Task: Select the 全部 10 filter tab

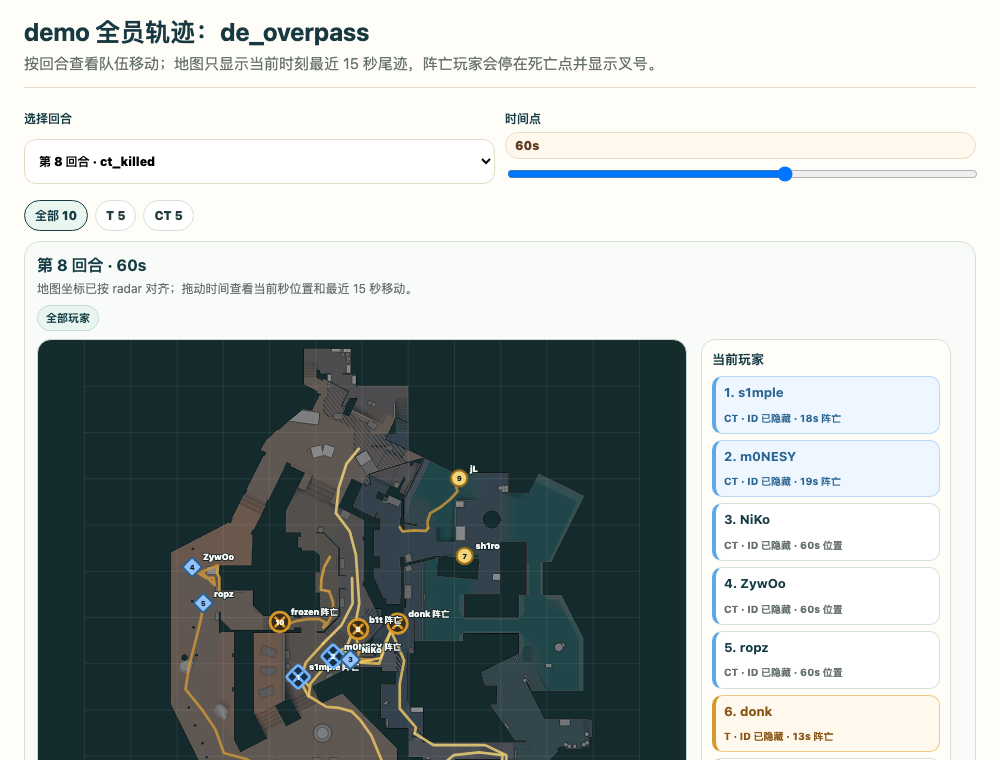Action: pos(56,216)
